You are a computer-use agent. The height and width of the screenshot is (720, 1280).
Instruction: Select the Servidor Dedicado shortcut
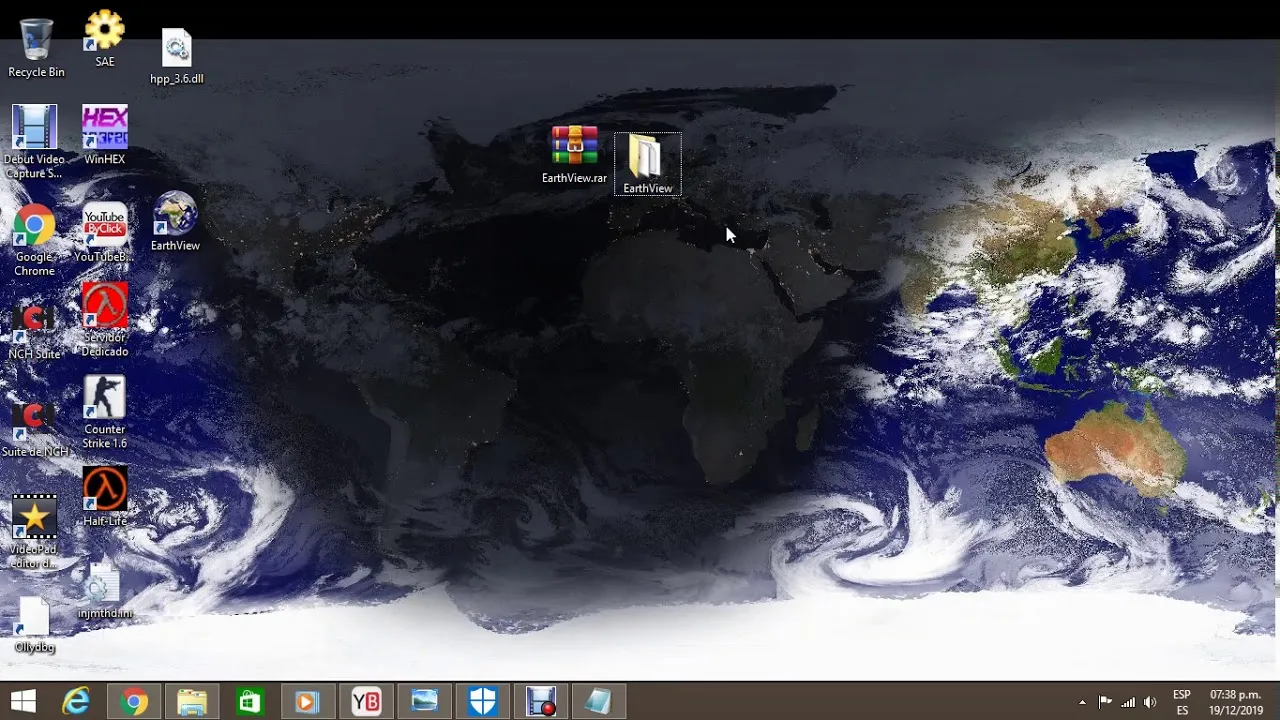click(x=105, y=320)
